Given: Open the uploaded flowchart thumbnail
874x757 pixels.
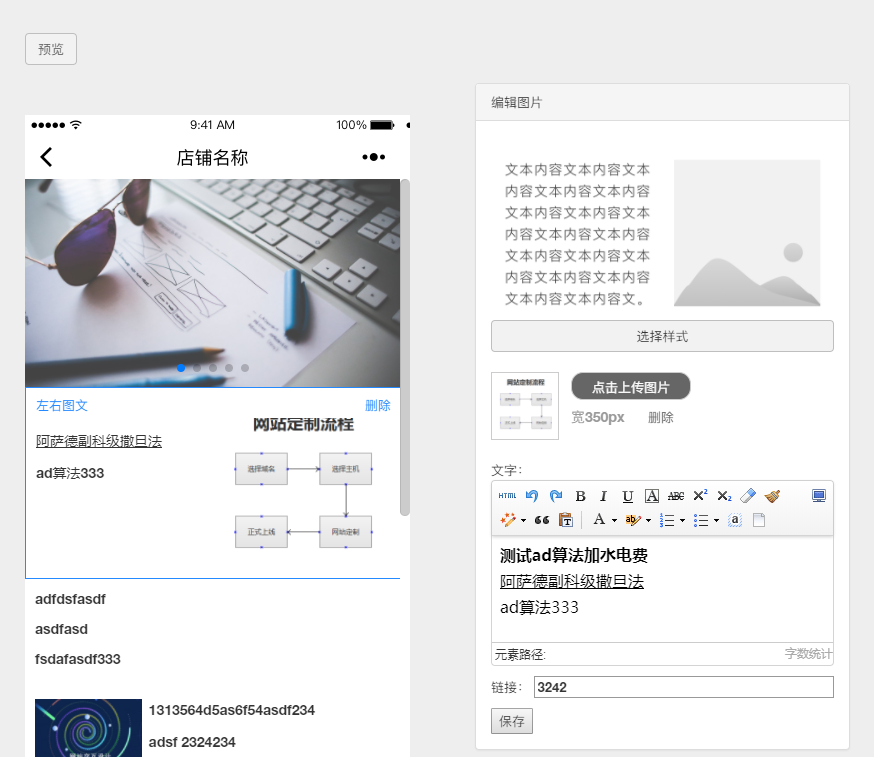Looking at the screenshot, I should (x=525, y=406).
